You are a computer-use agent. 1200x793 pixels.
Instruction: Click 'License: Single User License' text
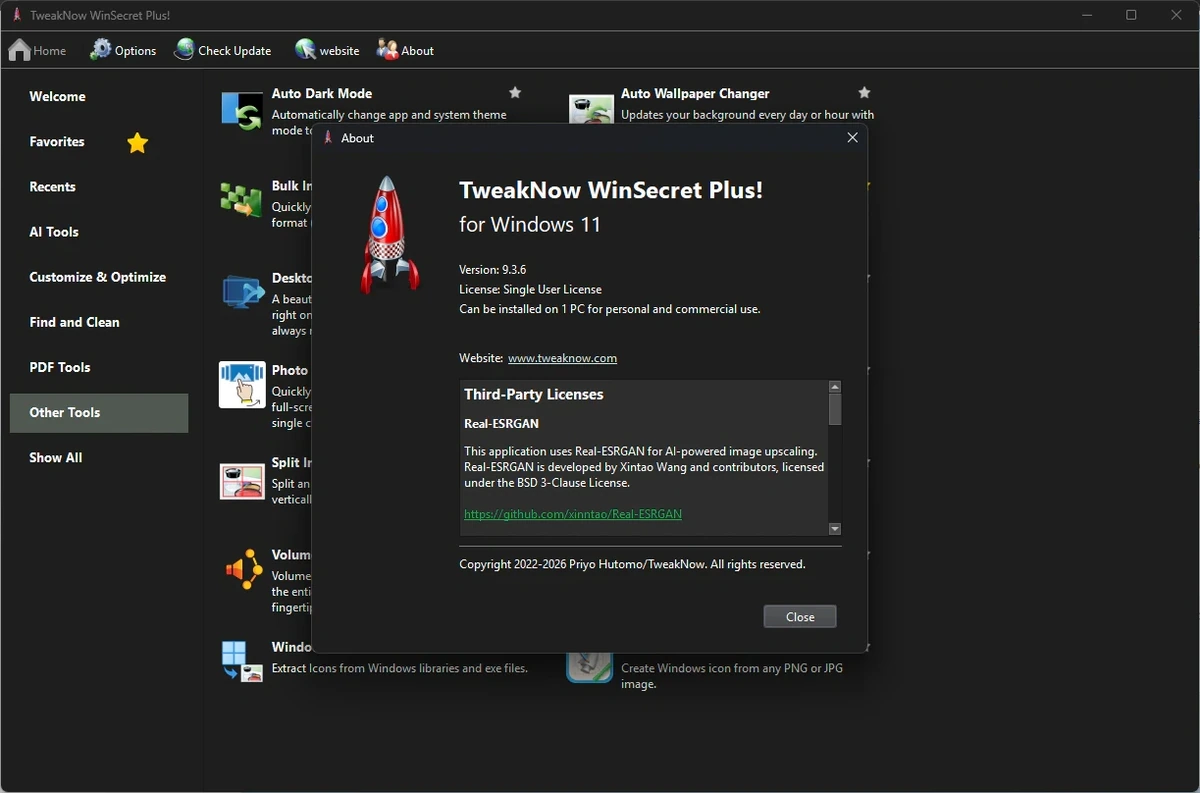[x=530, y=289]
